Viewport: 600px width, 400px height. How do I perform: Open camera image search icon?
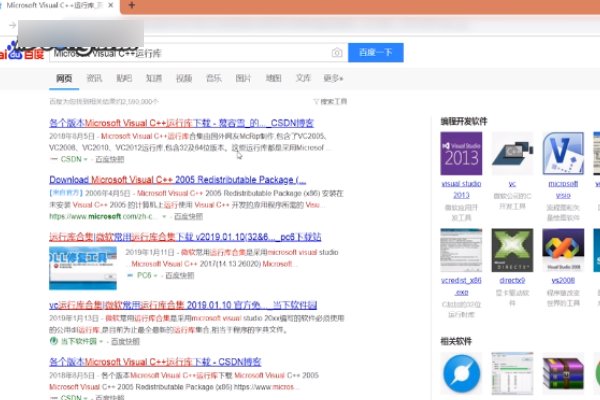click(337, 53)
